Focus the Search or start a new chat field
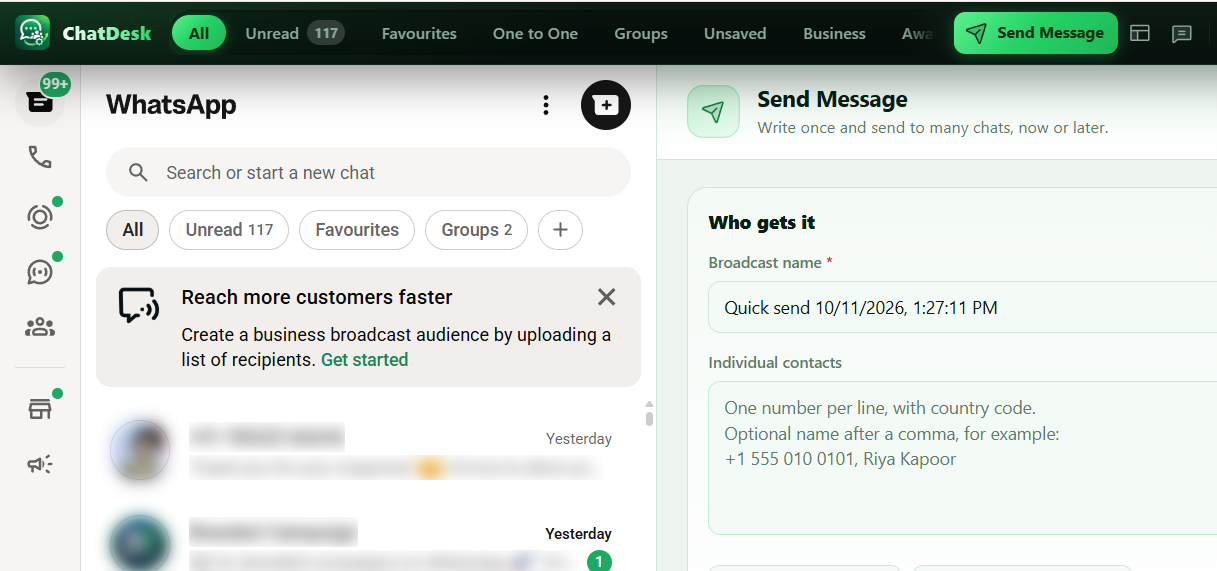The width and height of the screenshot is (1217, 571). pos(368,173)
